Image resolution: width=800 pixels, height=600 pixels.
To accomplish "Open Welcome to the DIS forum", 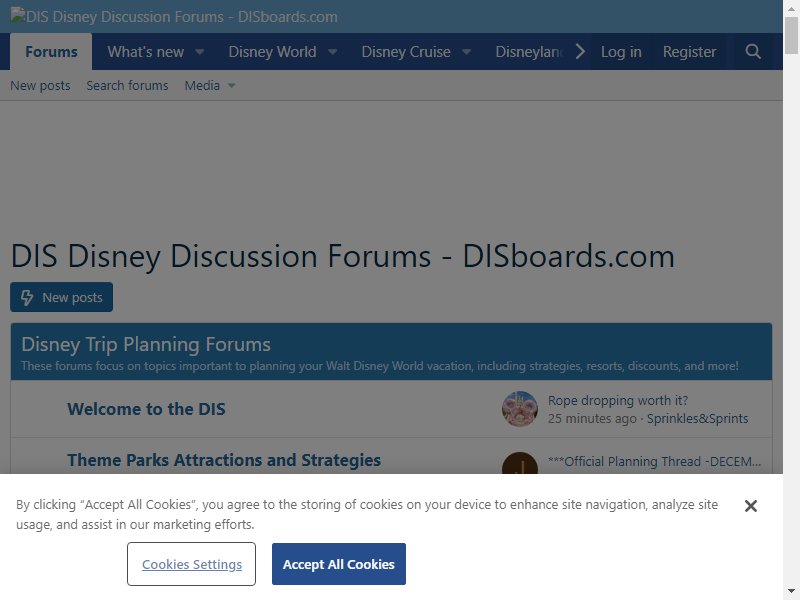I will click(146, 409).
